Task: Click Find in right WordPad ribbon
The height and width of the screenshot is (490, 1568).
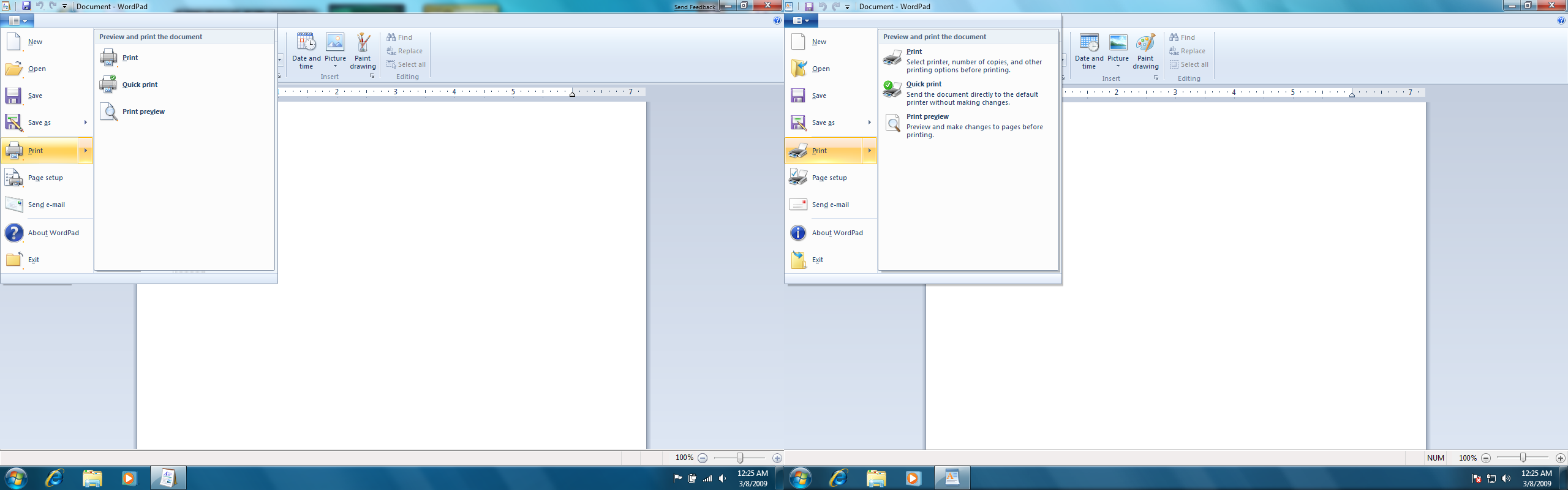Action: (1182, 37)
